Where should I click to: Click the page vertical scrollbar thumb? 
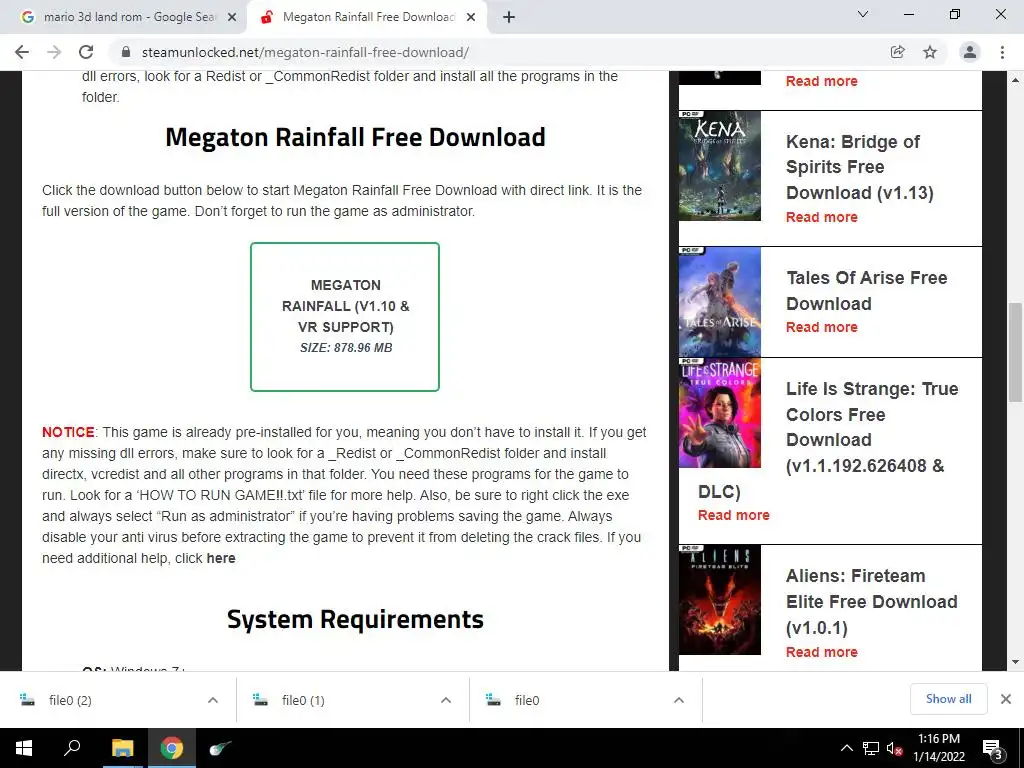[1015, 353]
